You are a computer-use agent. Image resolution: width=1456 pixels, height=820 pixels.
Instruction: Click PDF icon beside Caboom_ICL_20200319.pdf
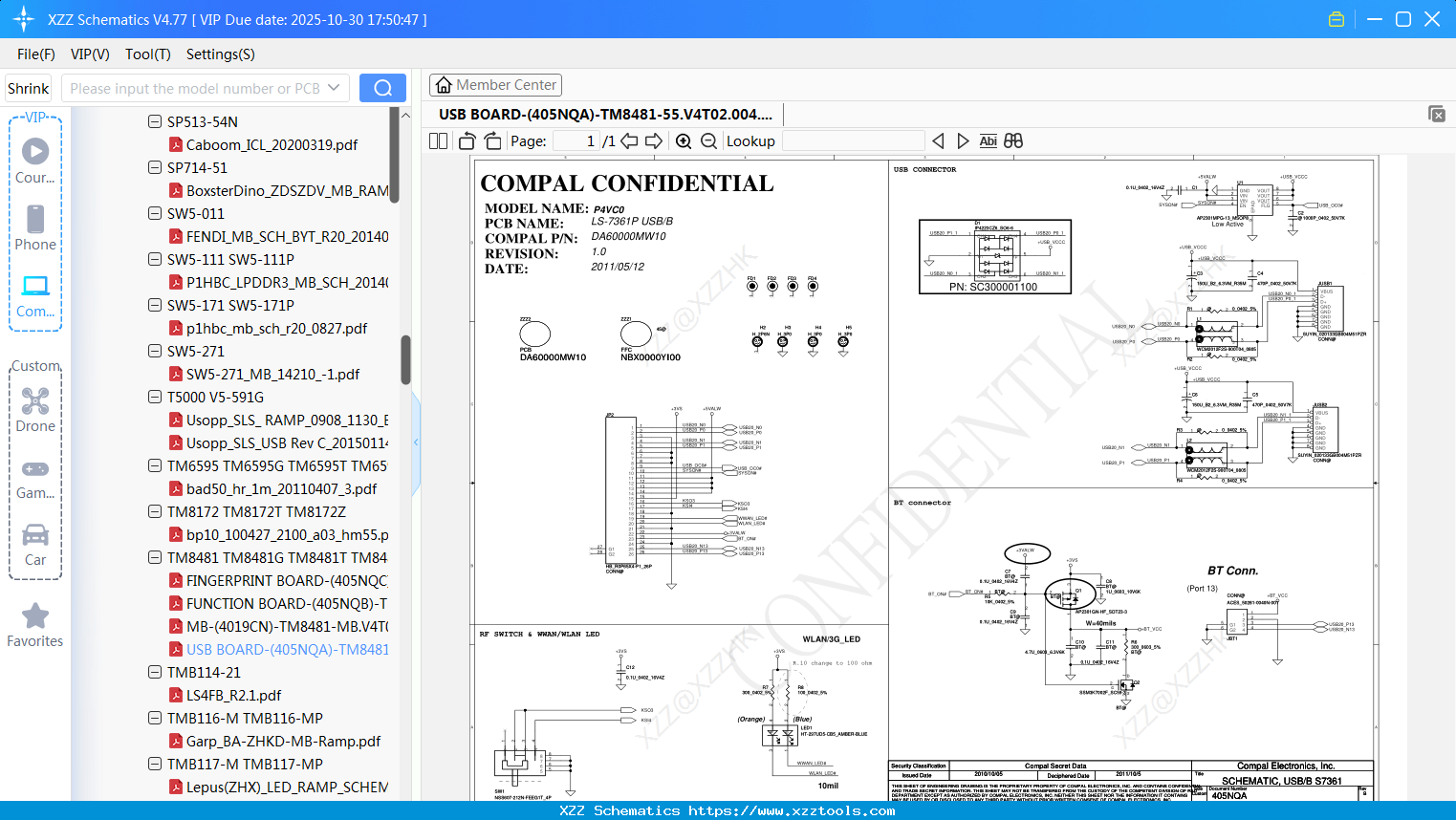point(176,144)
